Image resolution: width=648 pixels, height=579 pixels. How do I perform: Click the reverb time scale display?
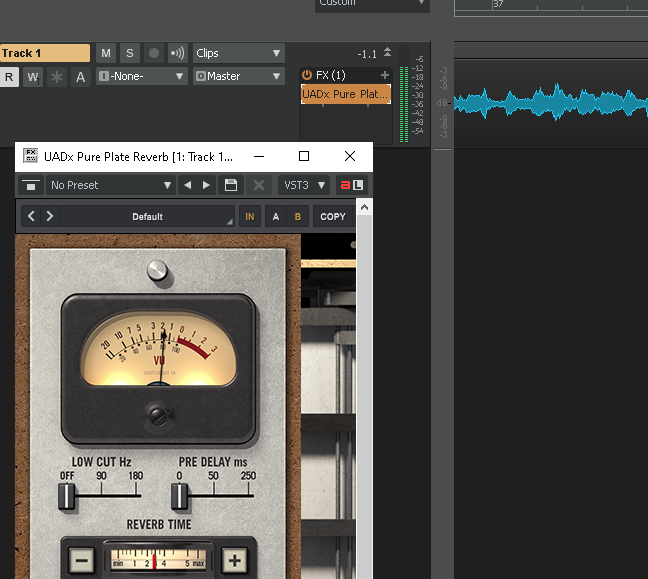point(159,560)
